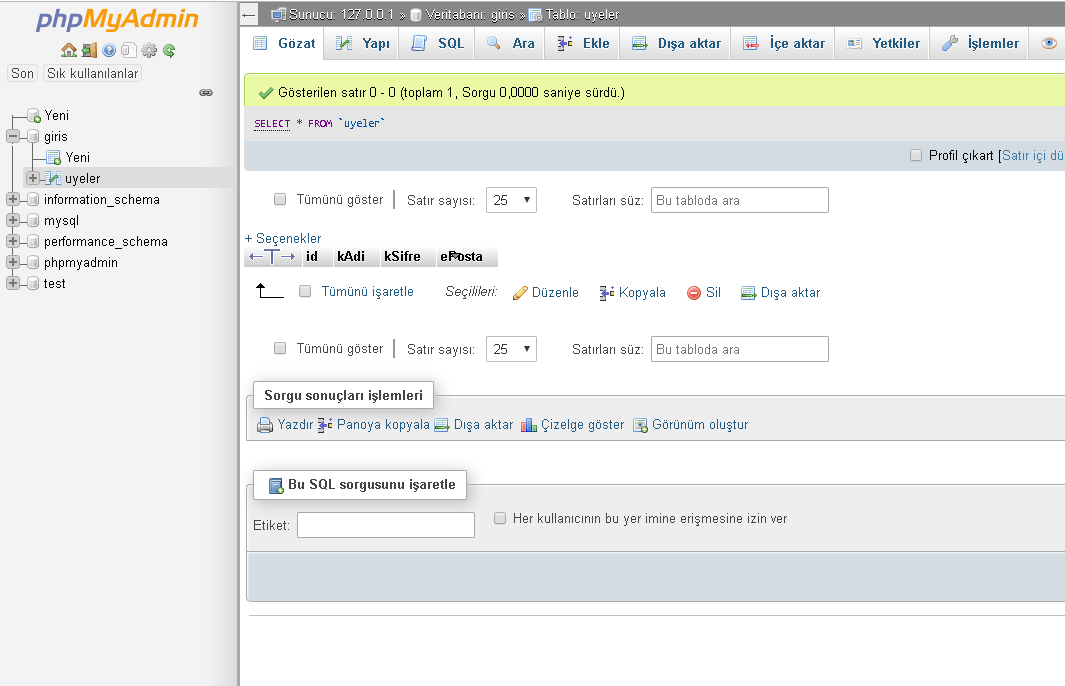Screen dimensions: 1065x686
Task: Open the Ekle insert tab
Action: click(x=583, y=43)
